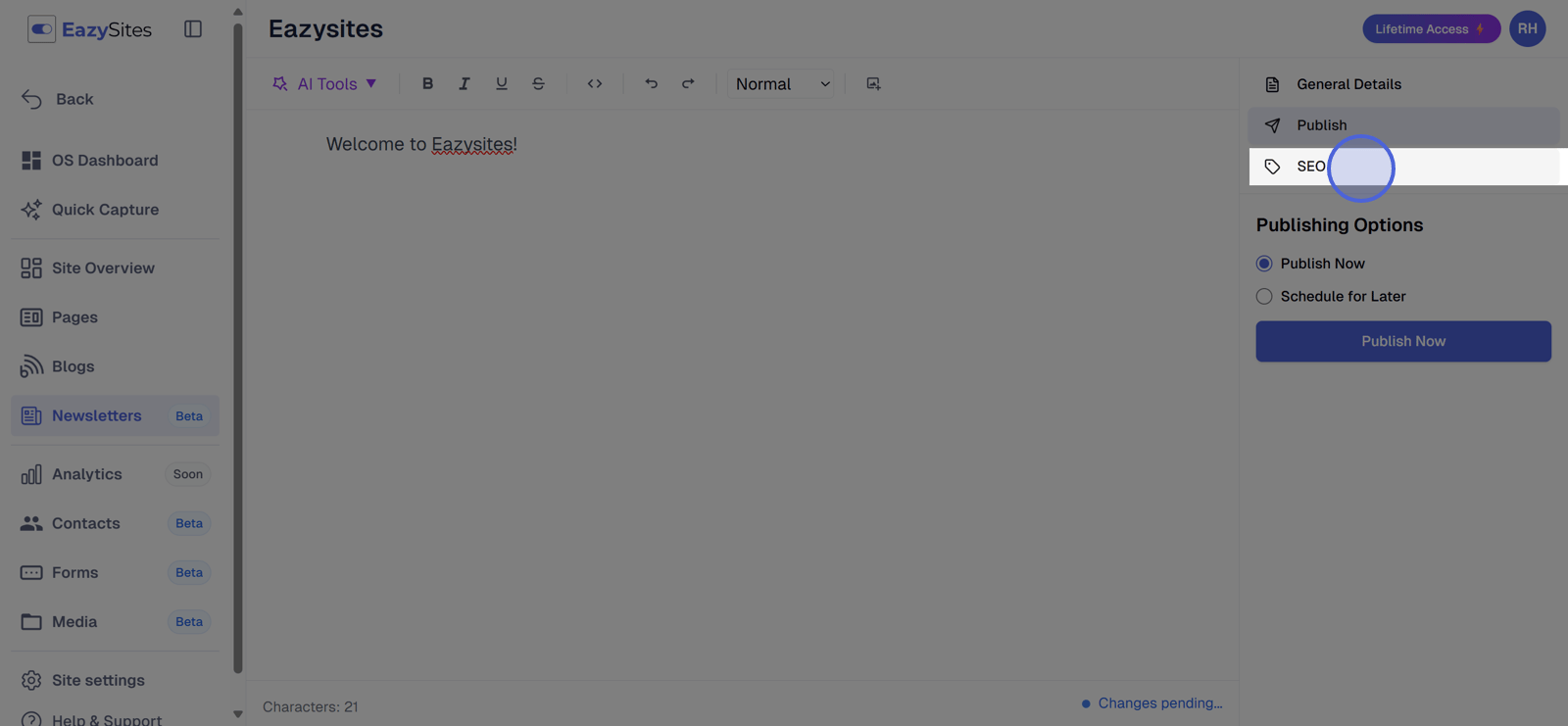Open Site settings in sidebar
The width and height of the screenshot is (1568, 726).
click(115, 680)
